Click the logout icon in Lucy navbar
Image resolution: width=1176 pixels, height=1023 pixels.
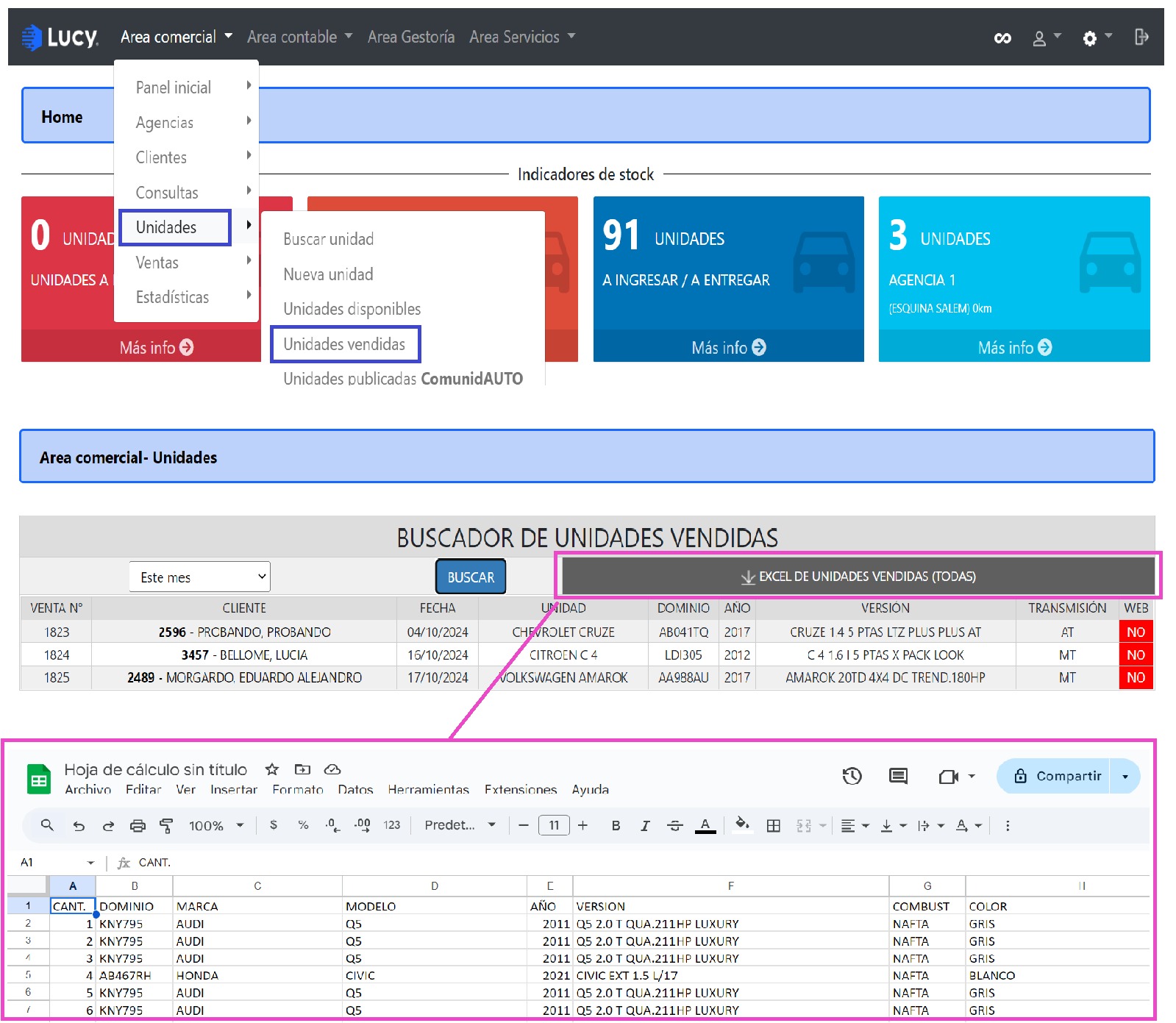point(1141,37)
